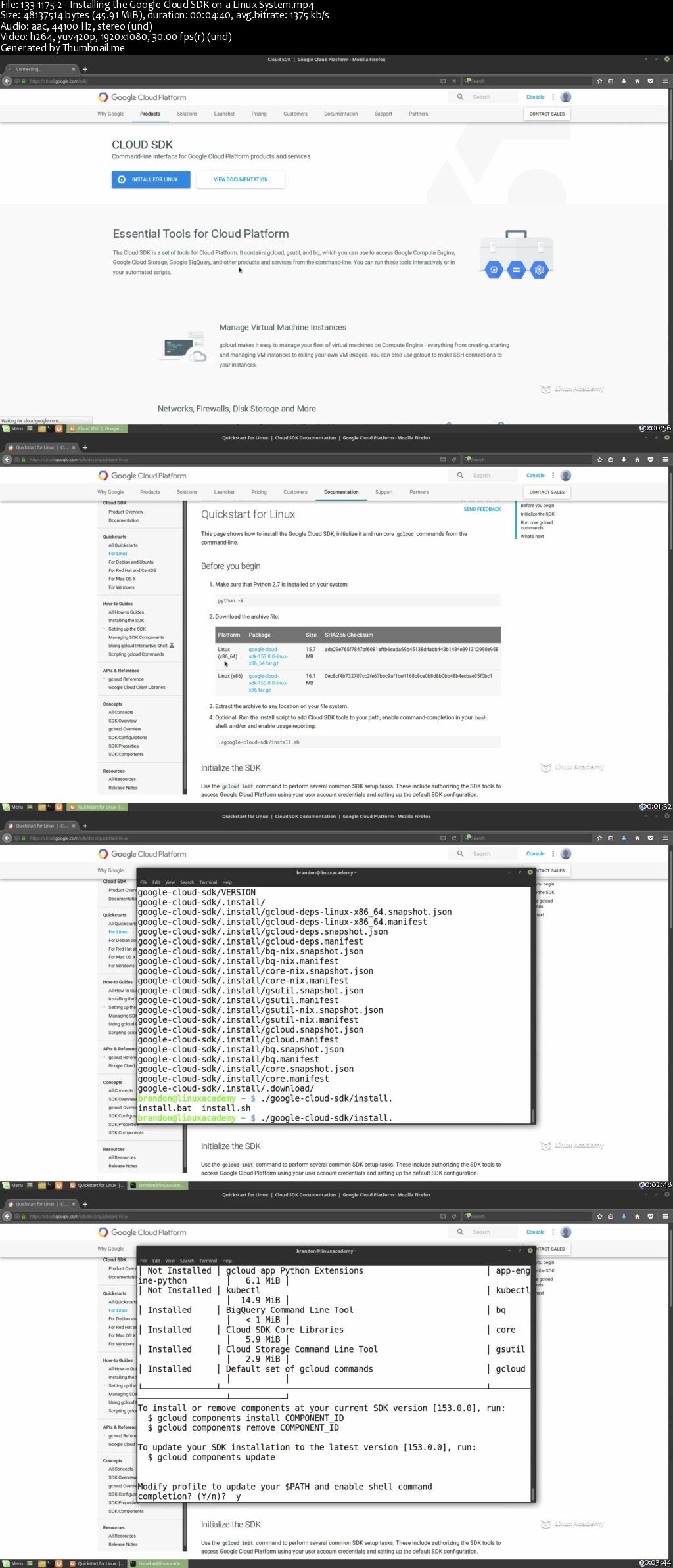Click INSTALL FOR LINUX button on Cloud SDK page
The height and width of the screenshot is (1568, 673).
(151, 179)
